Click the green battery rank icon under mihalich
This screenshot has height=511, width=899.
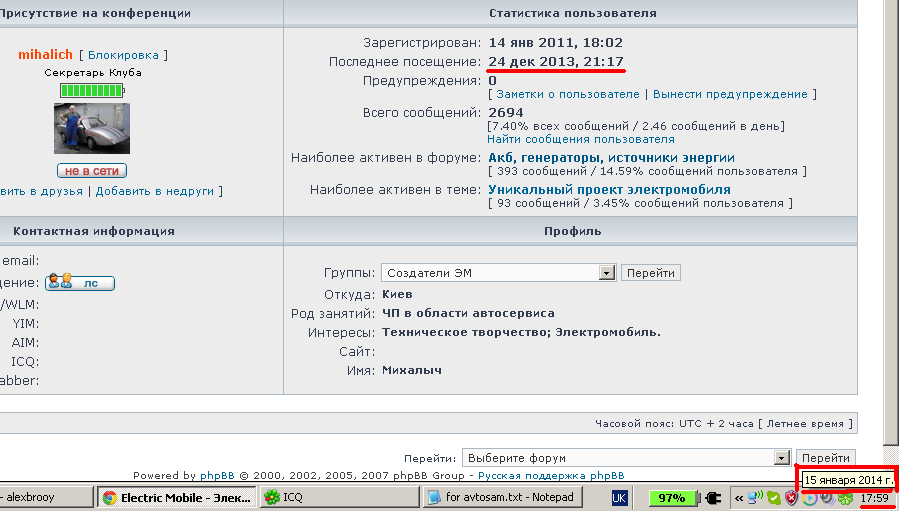click(x=92, y=91)
